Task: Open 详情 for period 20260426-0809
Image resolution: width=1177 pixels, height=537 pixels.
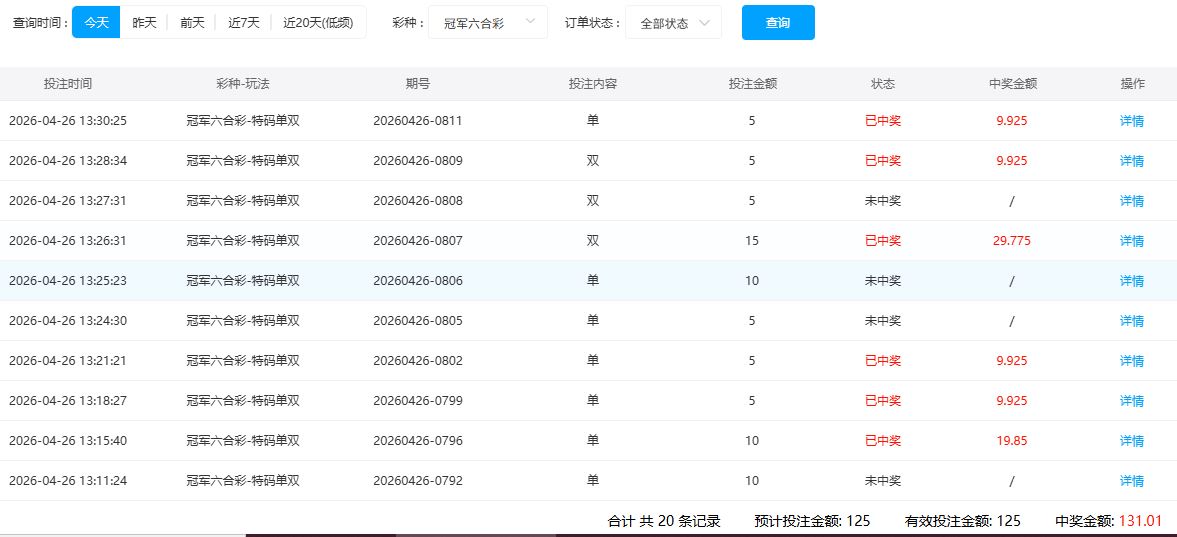Action: (x=1132, y=161)
